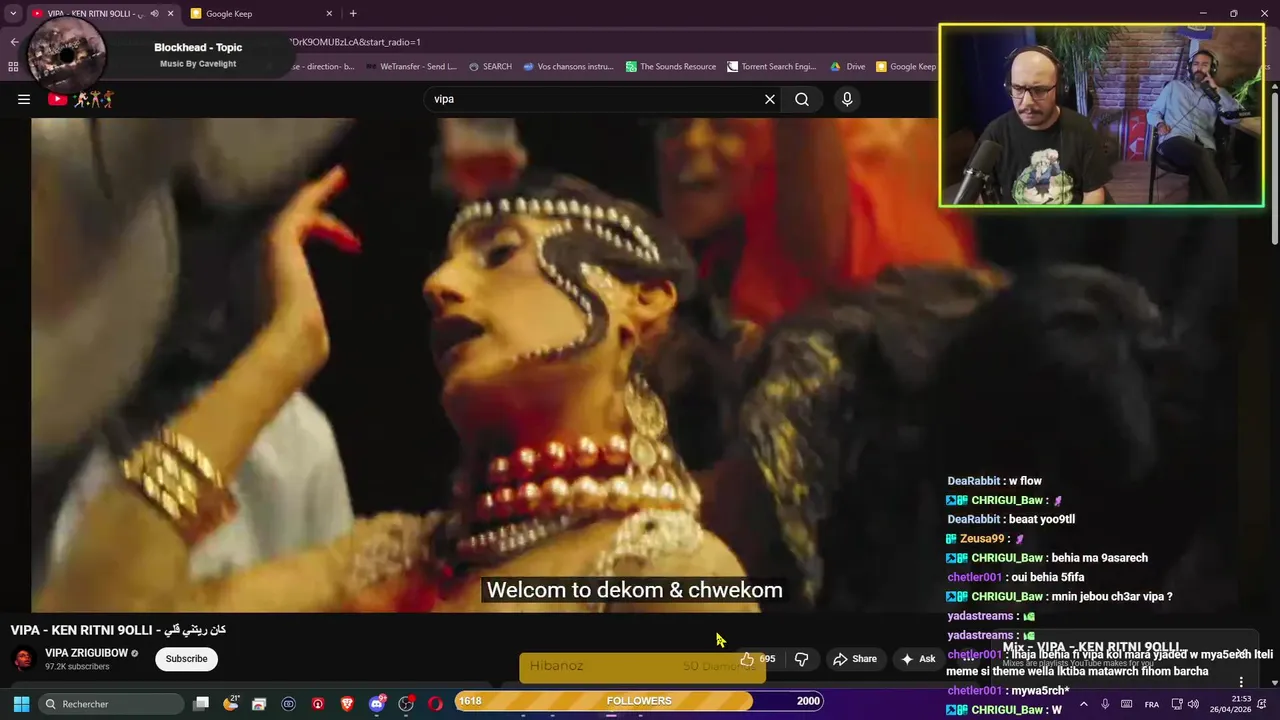Screen dimensions: 1280x720
Task: Open the Opera taskbar icon
Action: pos(435,704)
